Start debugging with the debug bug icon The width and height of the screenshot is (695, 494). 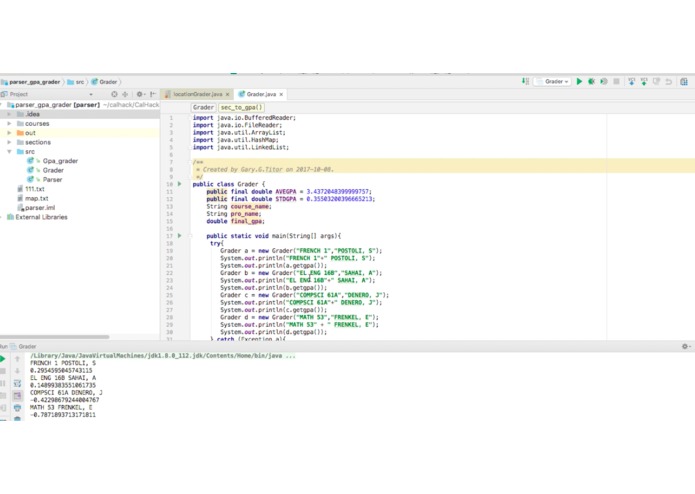click(x=591, y=82)
